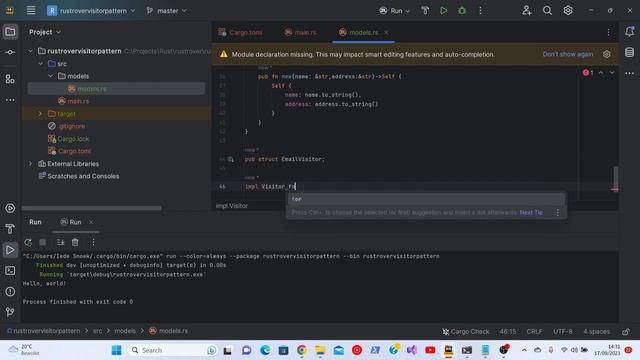The image size is (640, 360).
Task: Open rustrovervisitorpattern project dropdown
Action: [91, 11]
